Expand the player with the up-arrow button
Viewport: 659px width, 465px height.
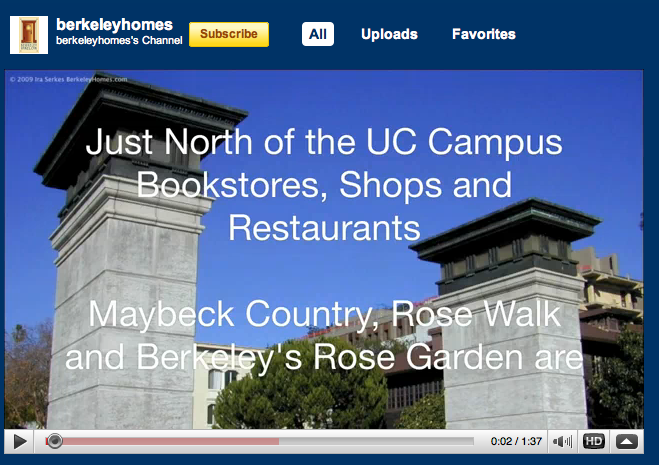[626, 441]
